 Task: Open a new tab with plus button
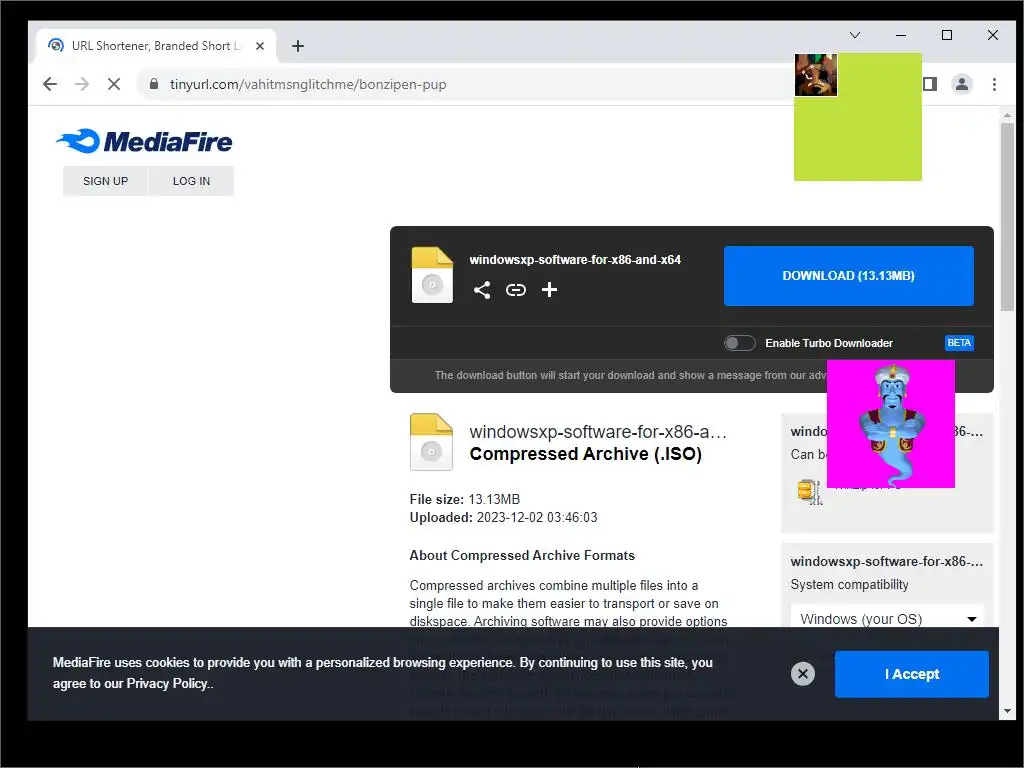(298, 46)
